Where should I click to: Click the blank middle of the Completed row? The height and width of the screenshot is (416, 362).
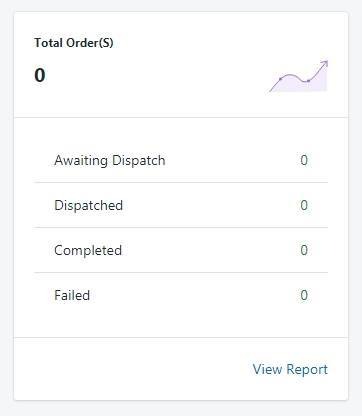click(210, 250)
